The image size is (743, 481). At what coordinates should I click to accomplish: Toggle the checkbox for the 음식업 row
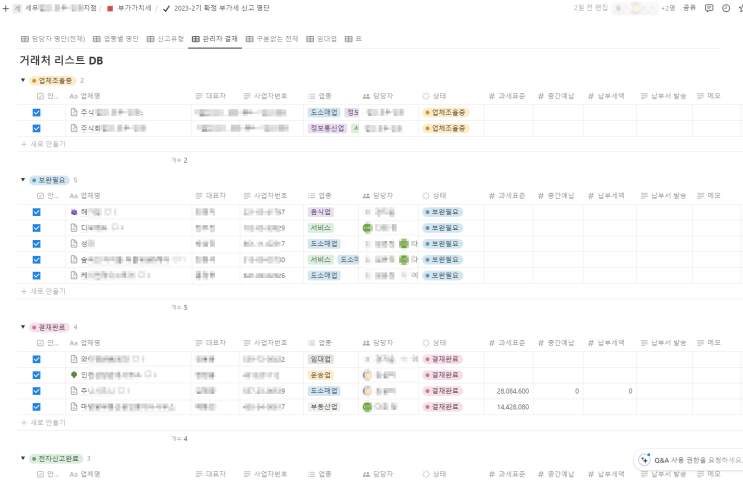coord(36,212)
